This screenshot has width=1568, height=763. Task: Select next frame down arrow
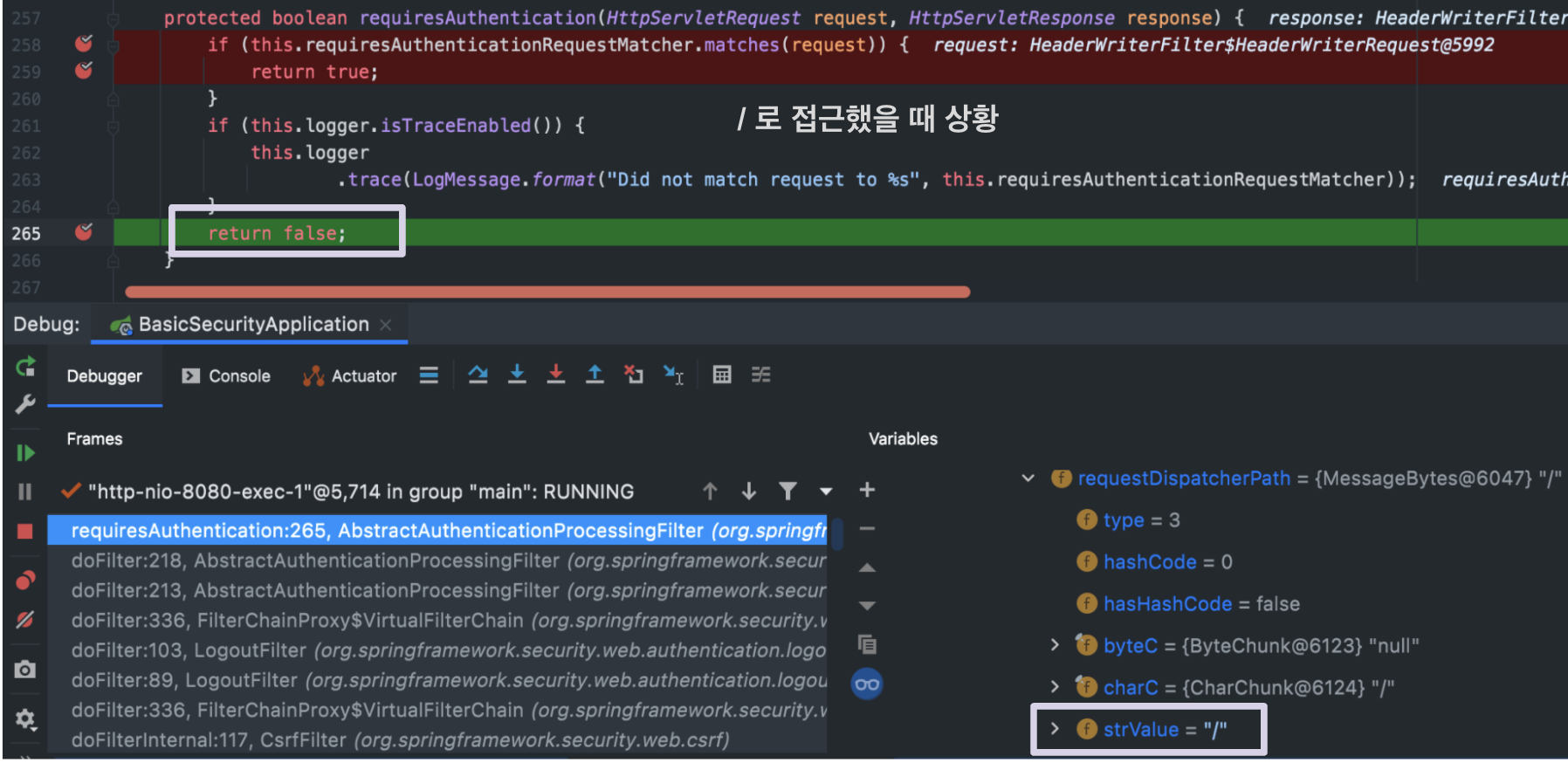[749, 491]
